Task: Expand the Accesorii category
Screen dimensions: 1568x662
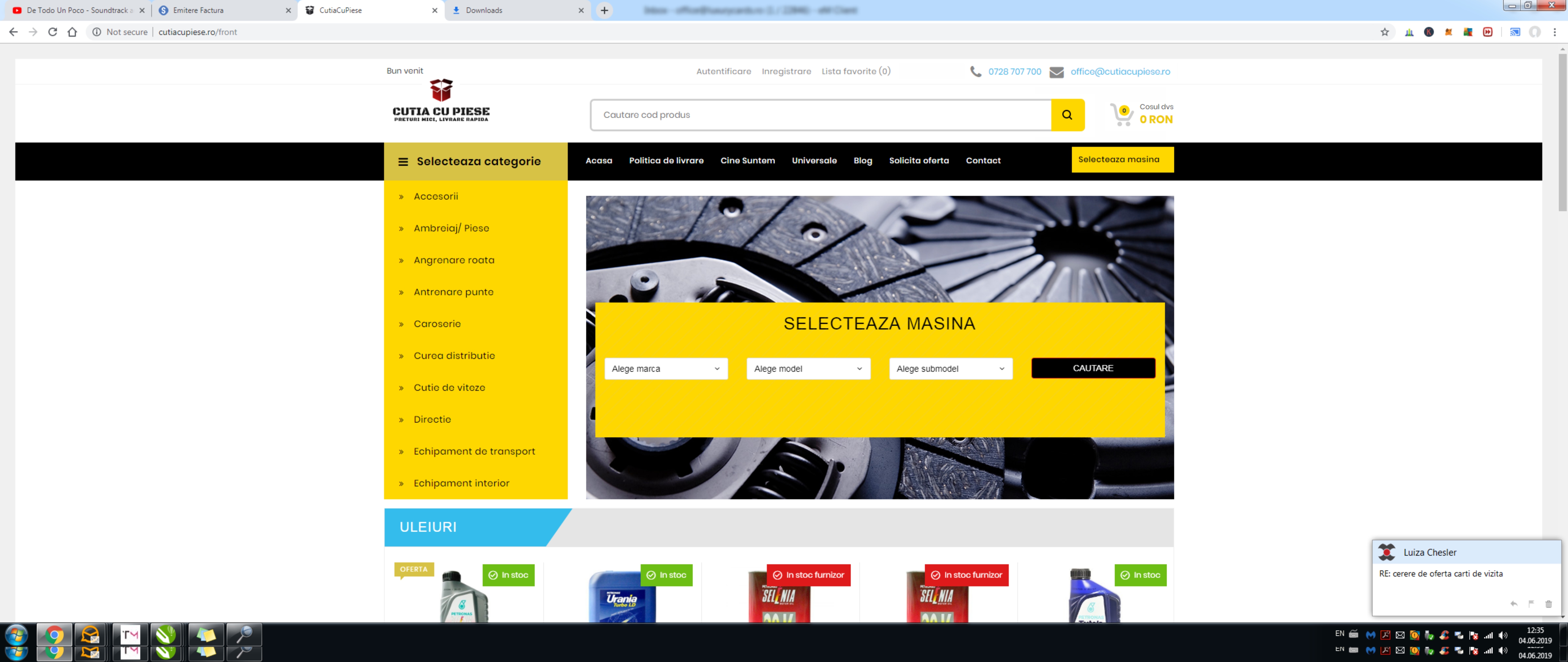Action: pos(436,197)
